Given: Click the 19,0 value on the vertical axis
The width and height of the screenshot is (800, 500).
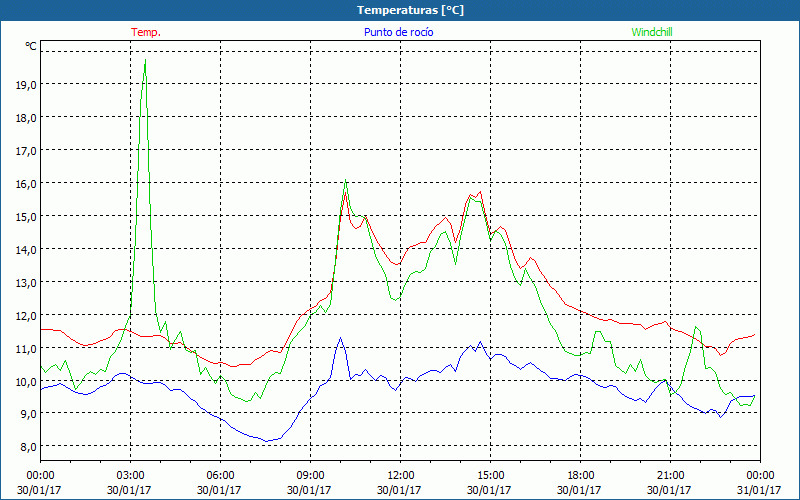Looking at the screenshot, I should pyautogui.click(x=27, y=85).
